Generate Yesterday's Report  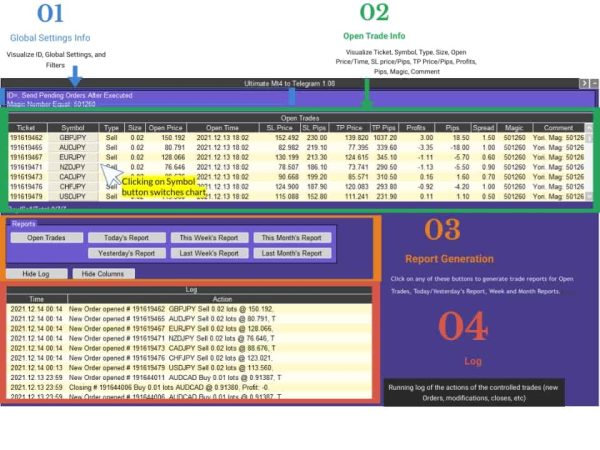(x=125, y=254)
